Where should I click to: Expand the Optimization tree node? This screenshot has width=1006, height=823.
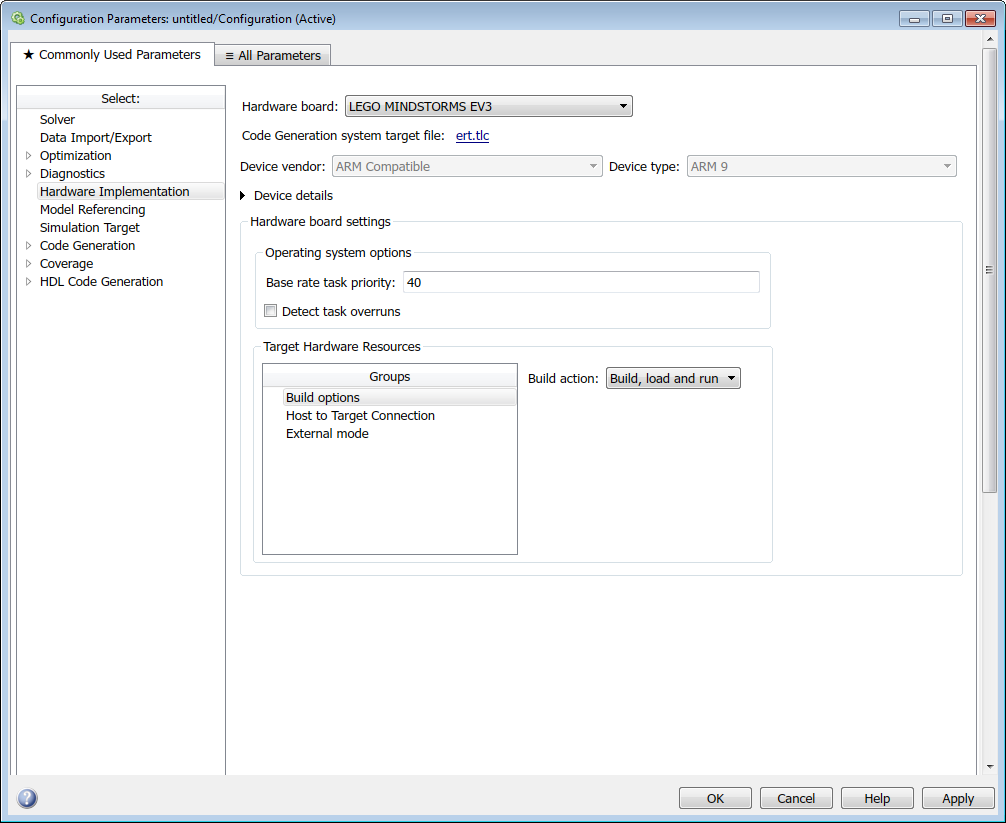click(x=28, y=156)
